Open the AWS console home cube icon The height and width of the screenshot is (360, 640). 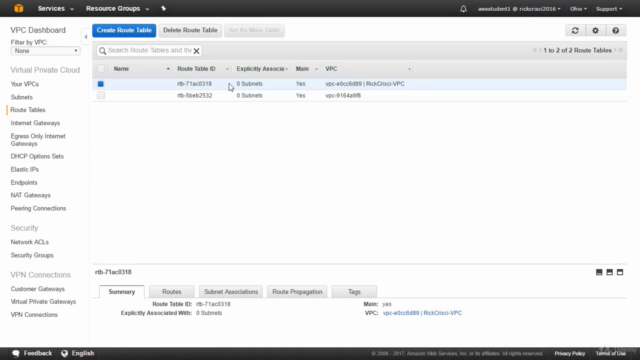[19, 8]
